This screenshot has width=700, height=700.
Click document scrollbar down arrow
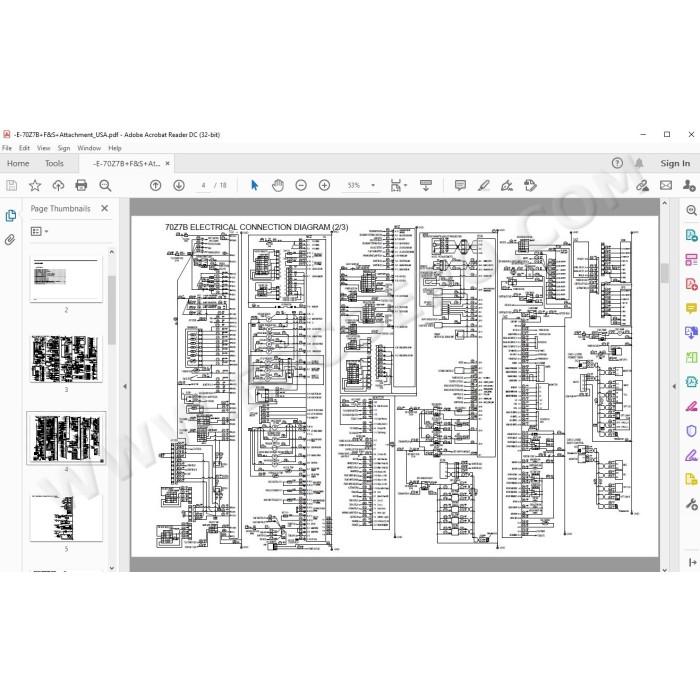tap(664, 570)
